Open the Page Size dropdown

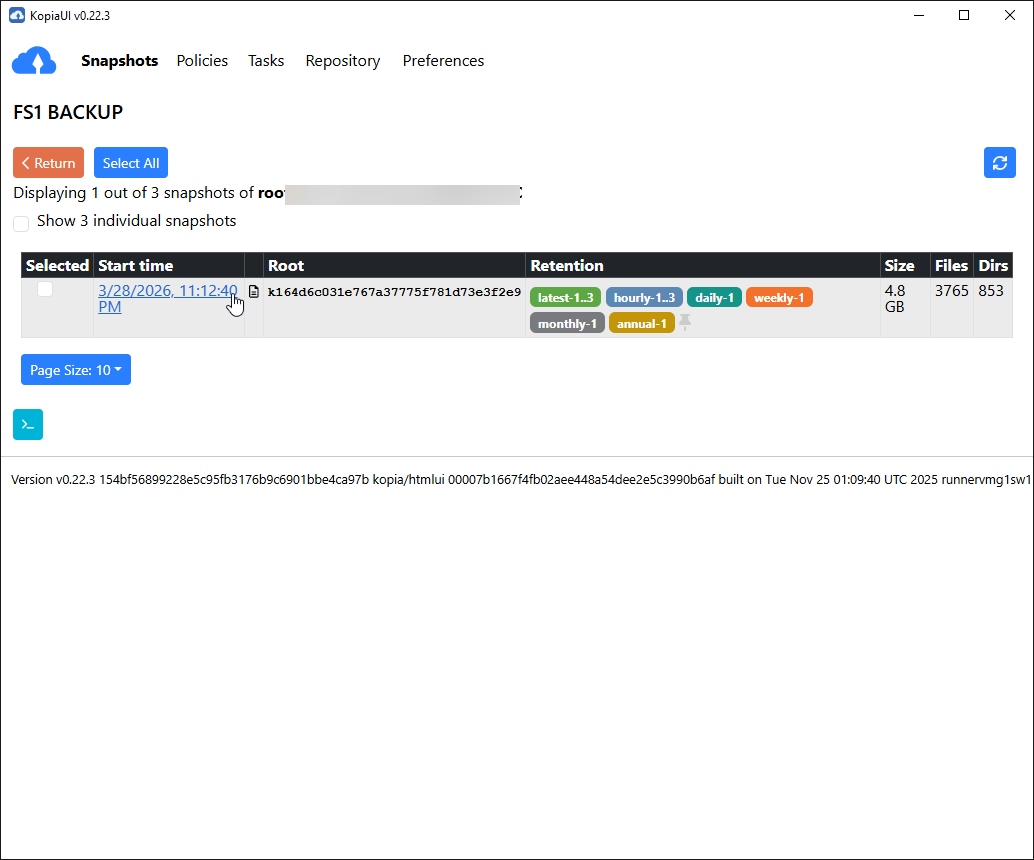[x=75, y=369]
